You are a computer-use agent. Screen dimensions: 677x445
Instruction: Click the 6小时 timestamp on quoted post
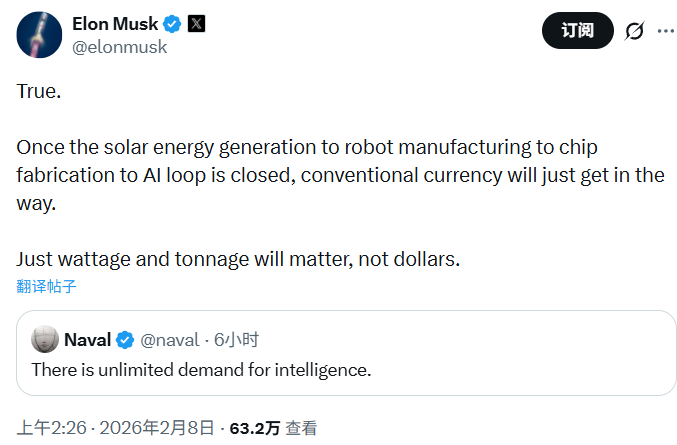click(236, 340)
